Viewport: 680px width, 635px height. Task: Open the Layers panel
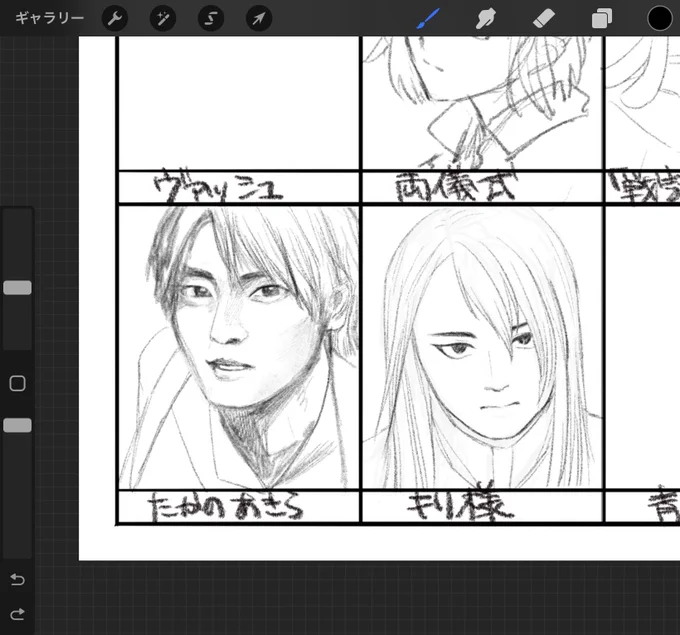click(602, 19)
